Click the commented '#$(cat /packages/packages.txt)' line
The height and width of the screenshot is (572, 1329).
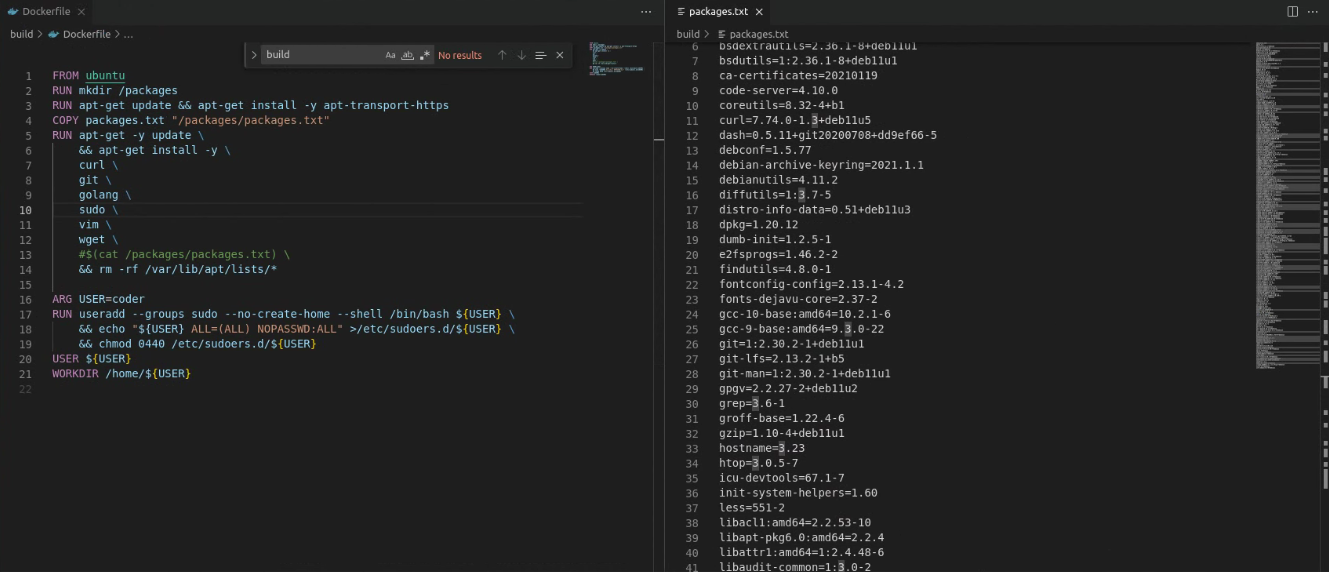[184, 255]
